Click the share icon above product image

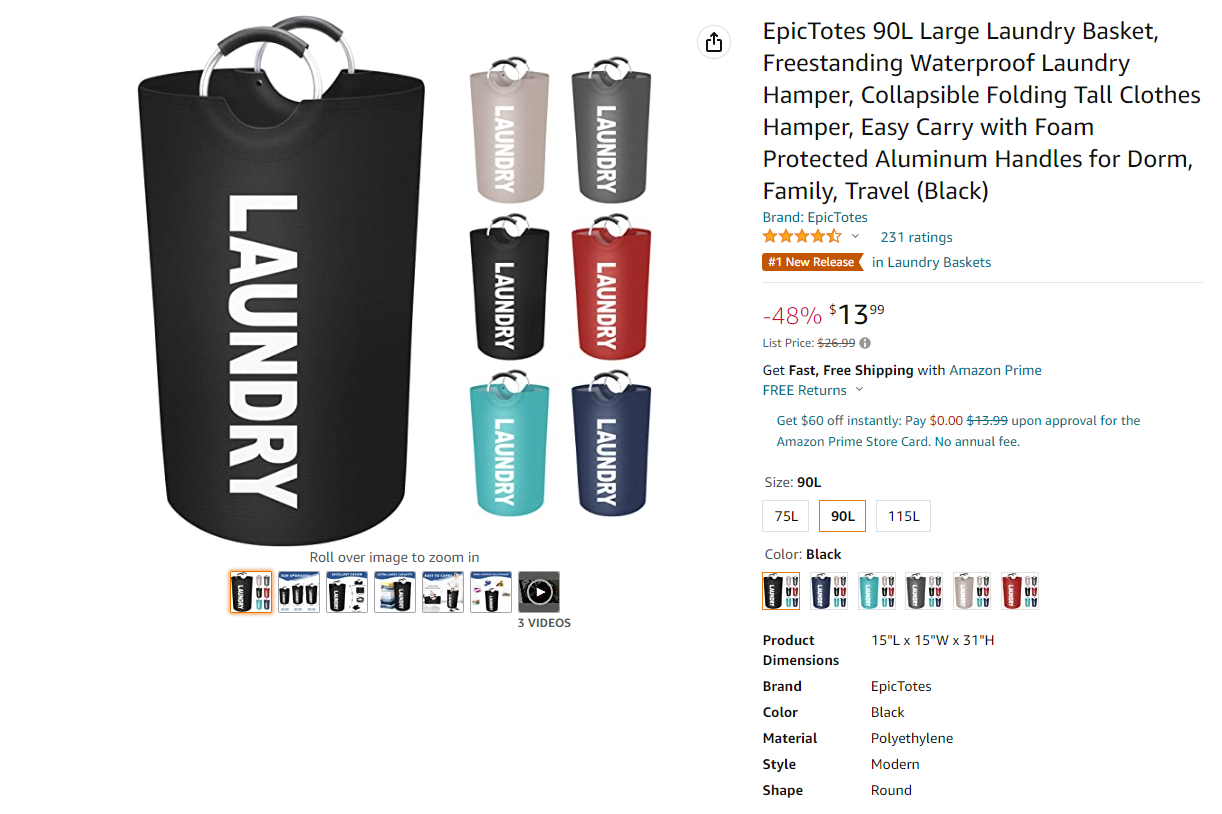click(x=713, y=42)
